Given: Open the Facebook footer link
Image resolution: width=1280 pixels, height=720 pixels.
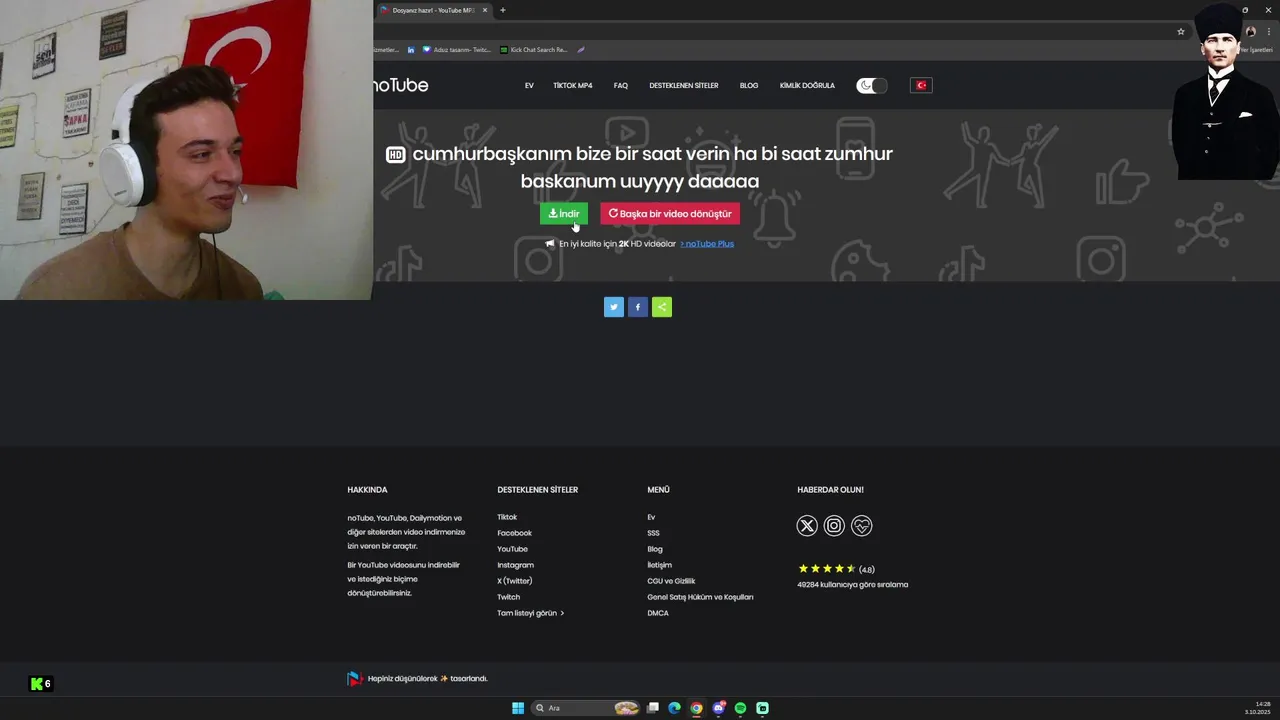Looking at the screenshot, I should (515, 533).
